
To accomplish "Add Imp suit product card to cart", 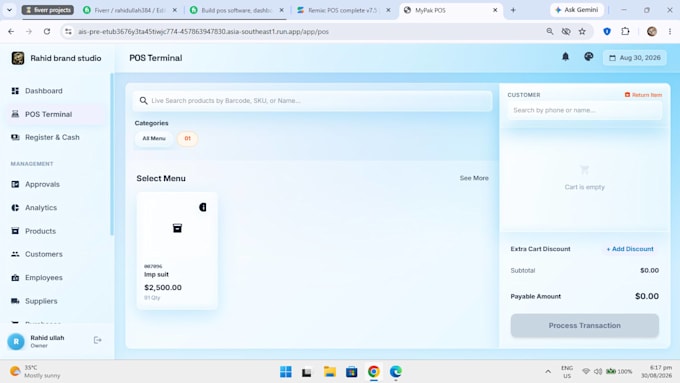I will 177,251.
